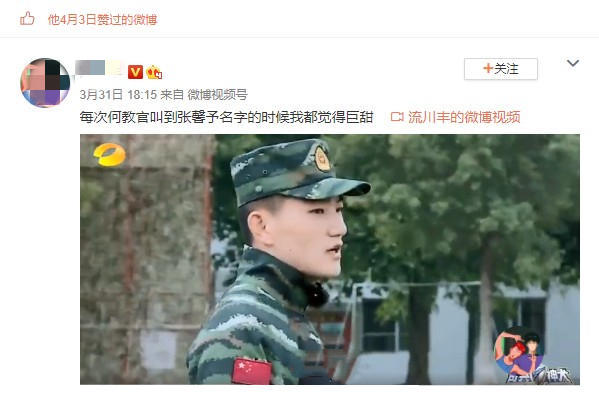The height and width of the screenshot is (407, 599).
Task: Click the post text mentioning 张馨予
Action: (226, 117)
